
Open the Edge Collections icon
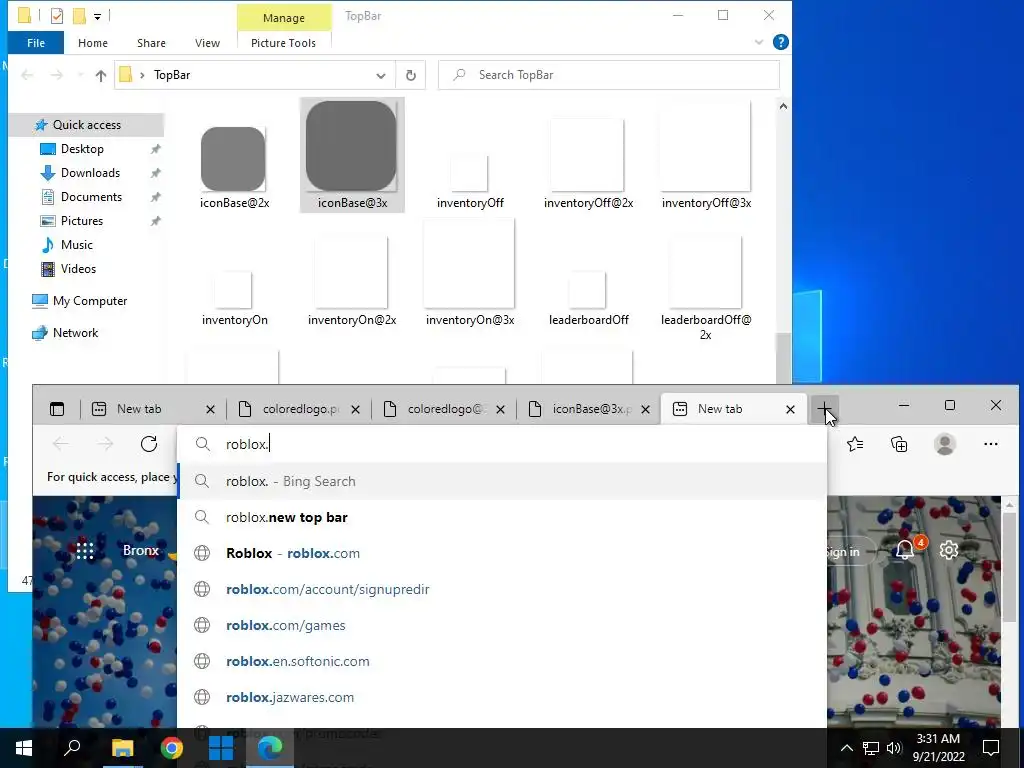coord(899,444)
